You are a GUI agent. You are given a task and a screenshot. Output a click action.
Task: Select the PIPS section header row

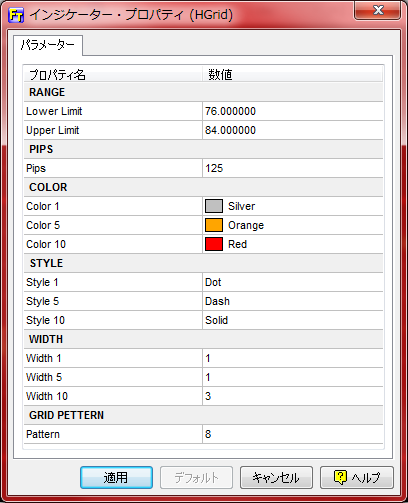[x=203, y=149]
